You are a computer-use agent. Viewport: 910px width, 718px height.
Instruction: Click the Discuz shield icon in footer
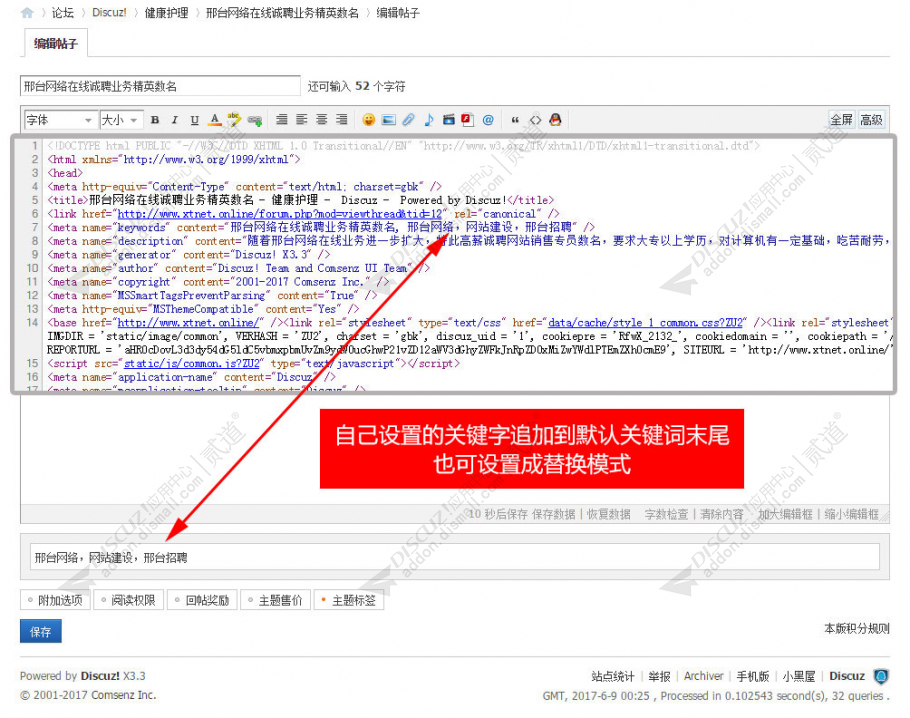(x=882, y=676)
